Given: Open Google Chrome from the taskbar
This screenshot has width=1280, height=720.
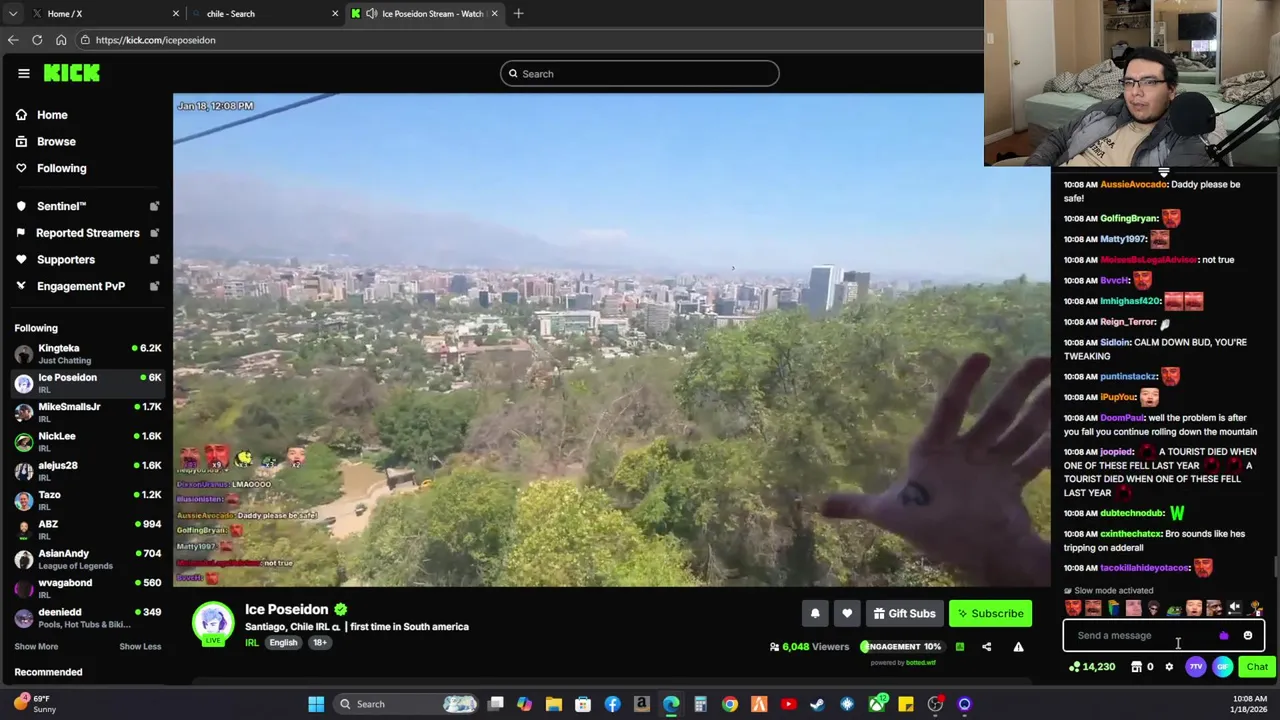Looking at the screenshot, I should pyautogui.click(x=730, y=704).
